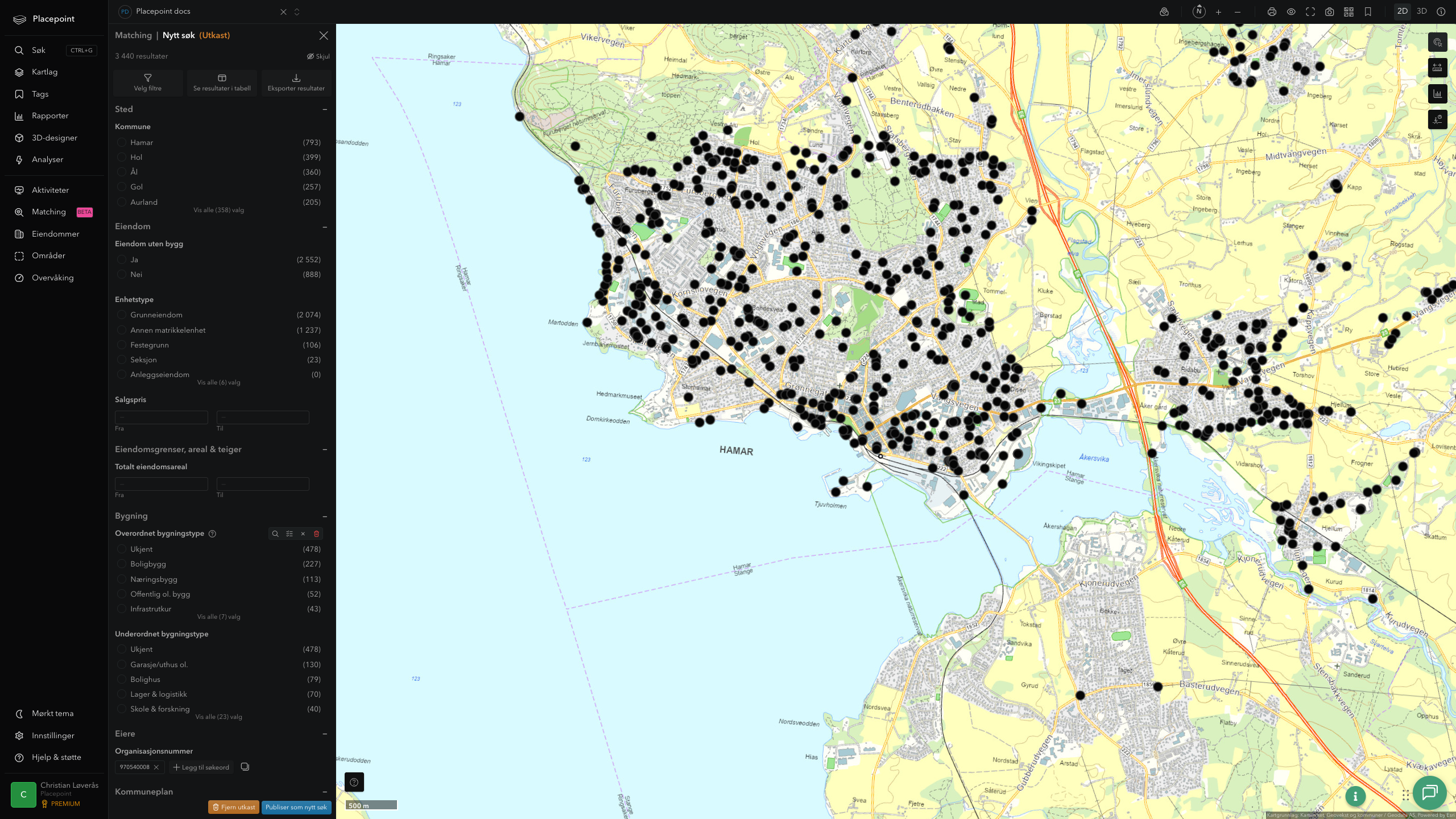Take a map screenshot with the camera icon
Image resolution: width=1456 pixels, height=819 pixels.
1330,12
